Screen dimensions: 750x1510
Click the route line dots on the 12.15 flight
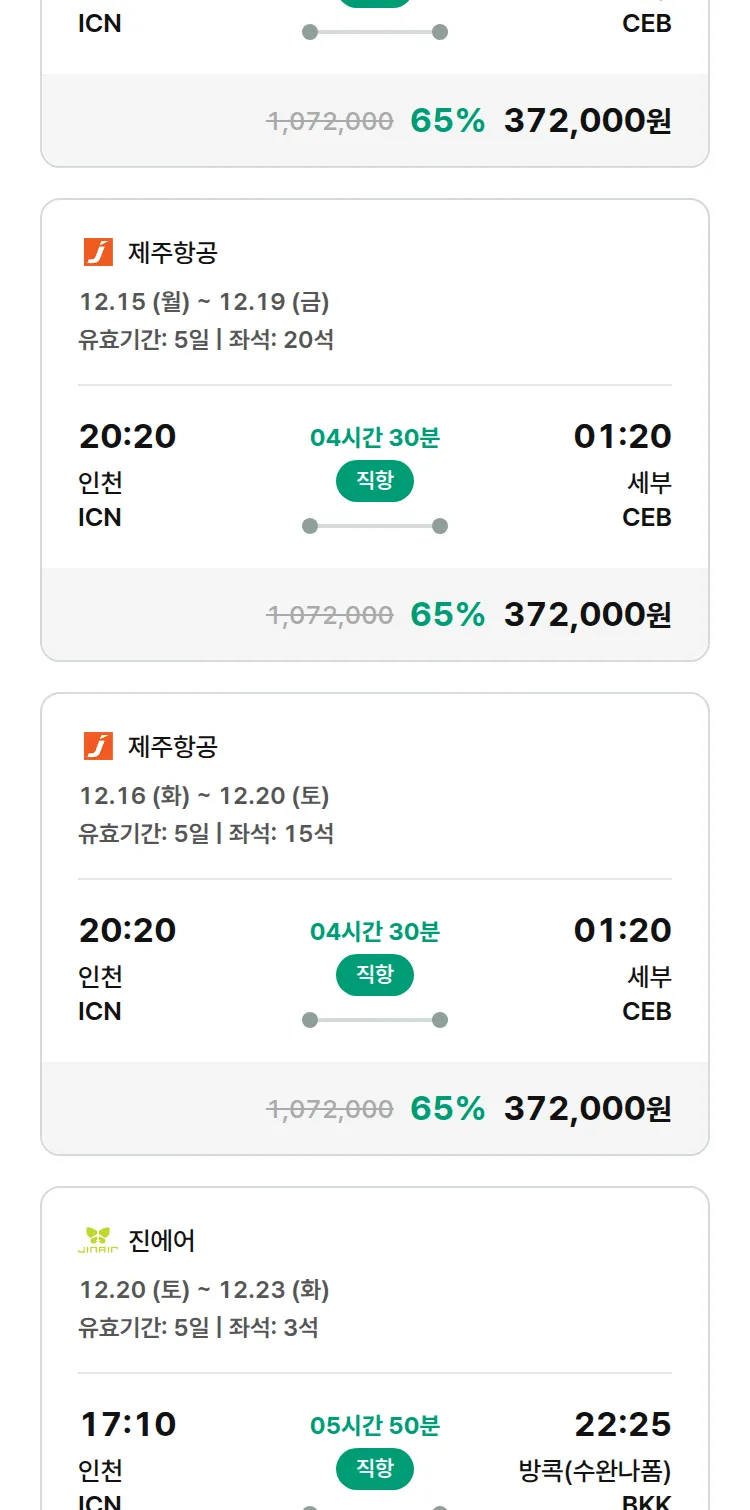(375, 526)
